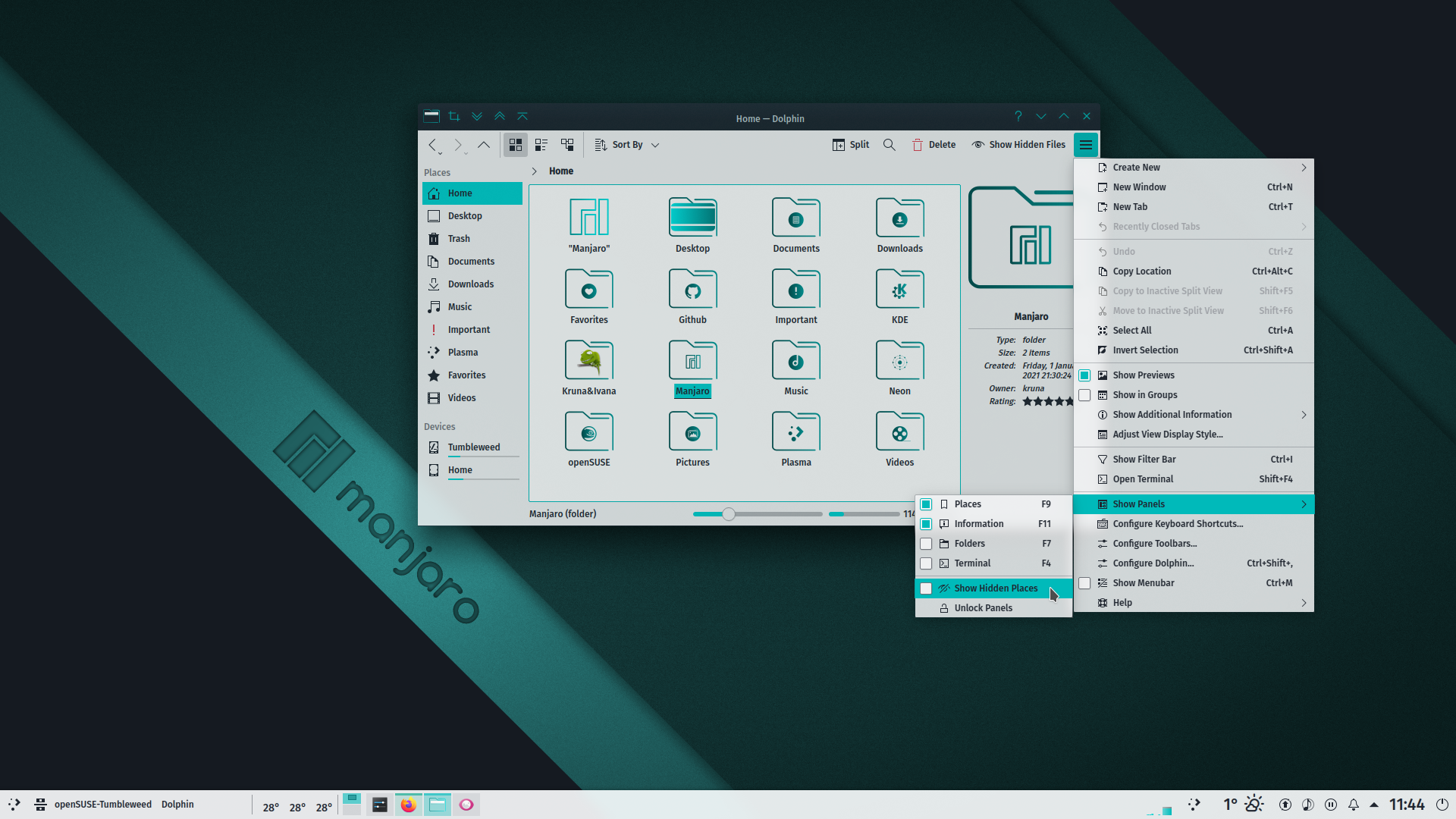Click Unlock Panels option
Screen dimensions: 1456x819
coord(993,608)
